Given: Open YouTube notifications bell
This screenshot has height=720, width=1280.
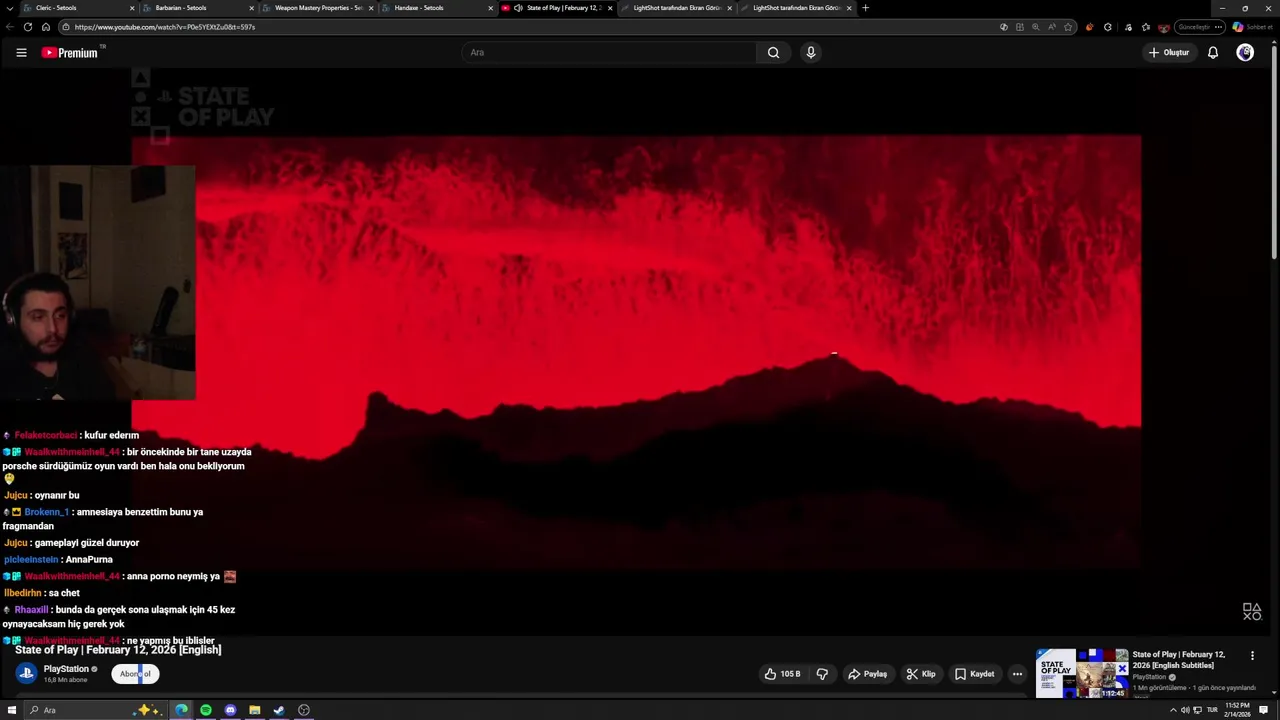Looking at the screenshot, I should point(1213,52).
